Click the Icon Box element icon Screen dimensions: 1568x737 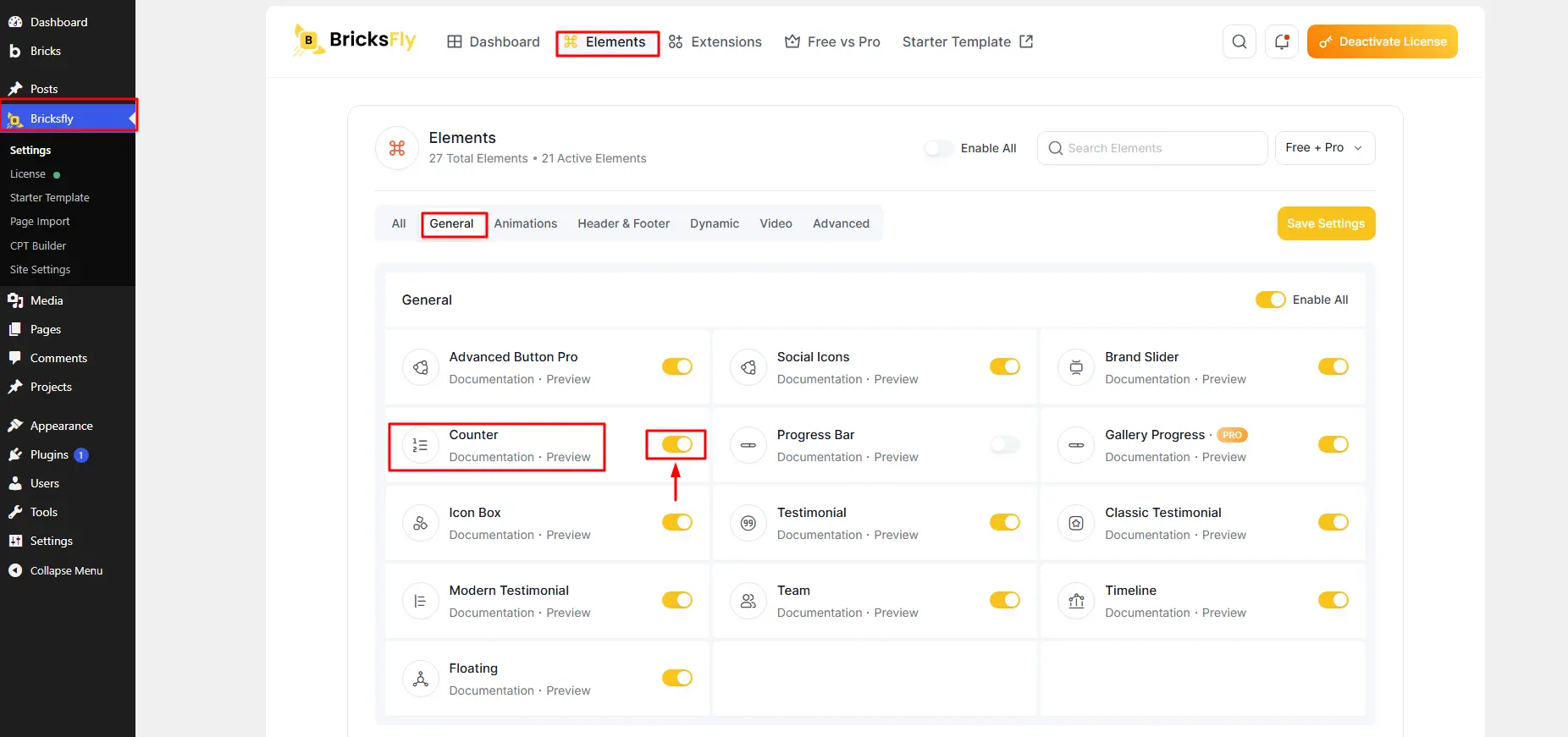[421, 523]
